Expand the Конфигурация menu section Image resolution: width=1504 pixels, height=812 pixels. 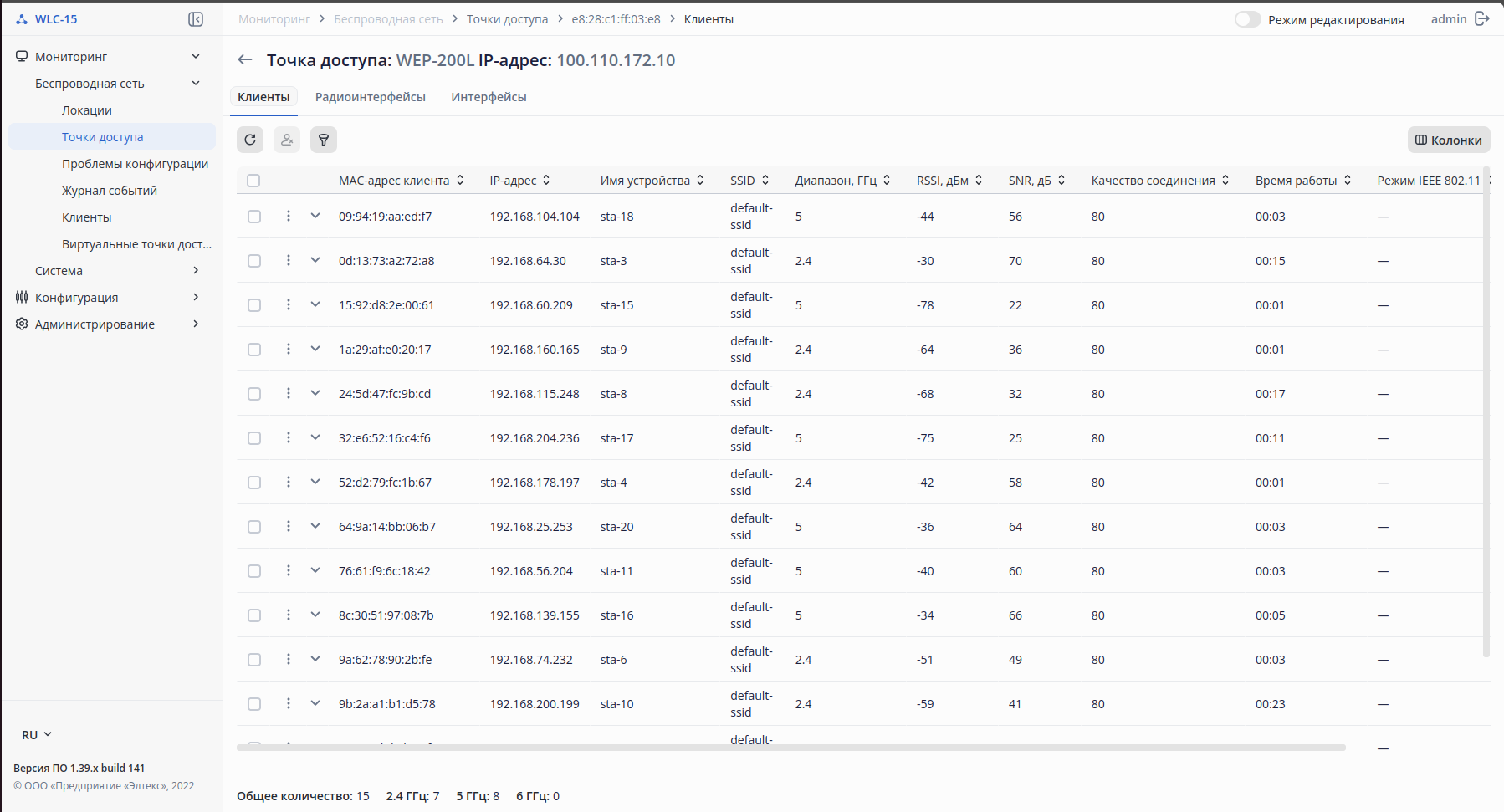point(112,298)
